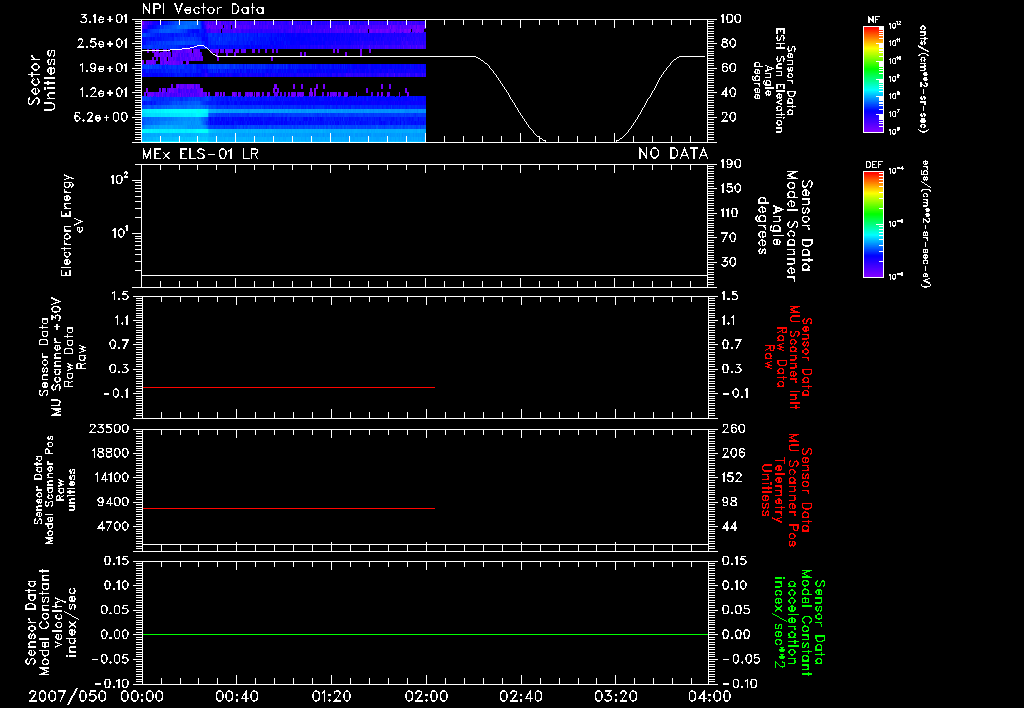Click the 'NPI Vector Data' panel title
The image size is (1024, 708).
tap(203, 9)
